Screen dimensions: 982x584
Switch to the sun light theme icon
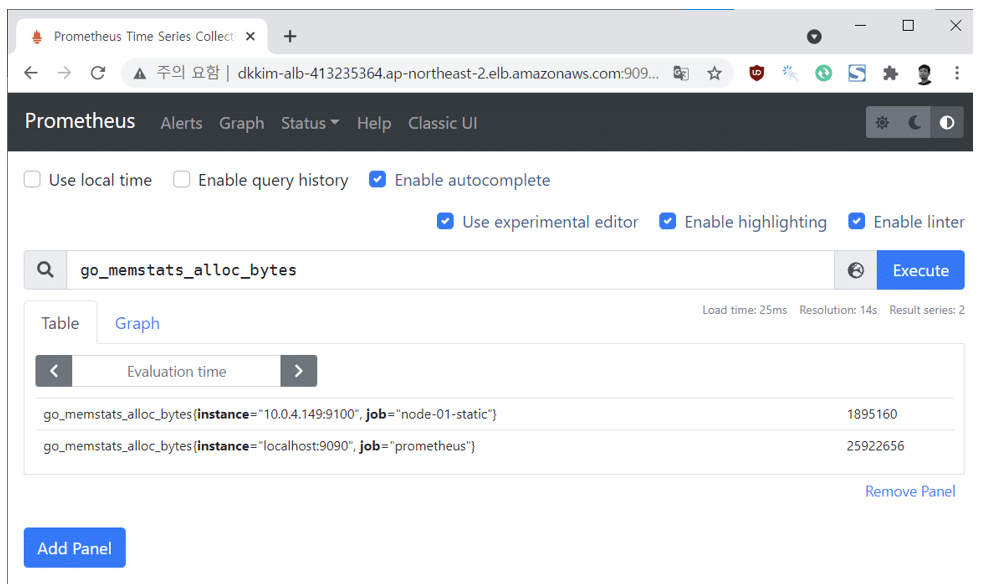coord(882,122)
